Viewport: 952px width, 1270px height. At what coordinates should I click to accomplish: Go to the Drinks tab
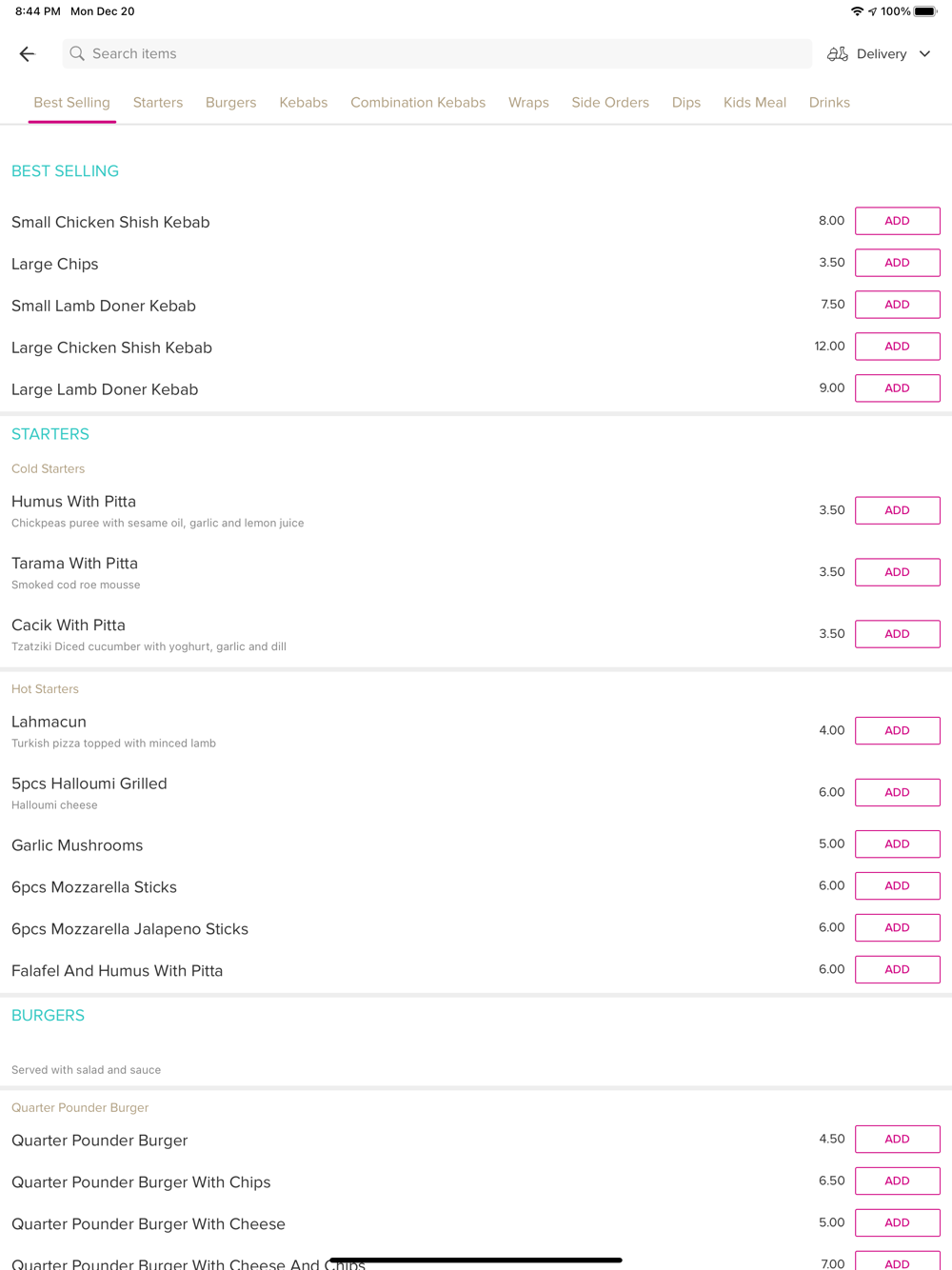829,103
